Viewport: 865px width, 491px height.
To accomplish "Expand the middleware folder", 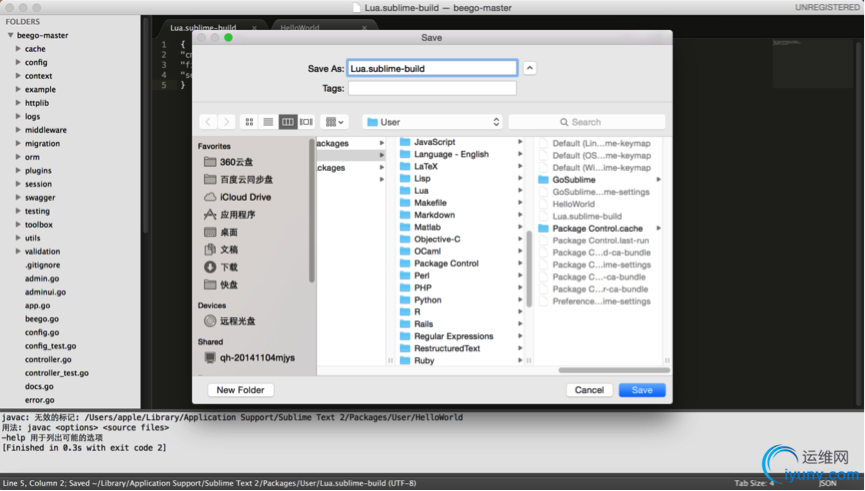I will pyautogui.click(x=18, y=130).
